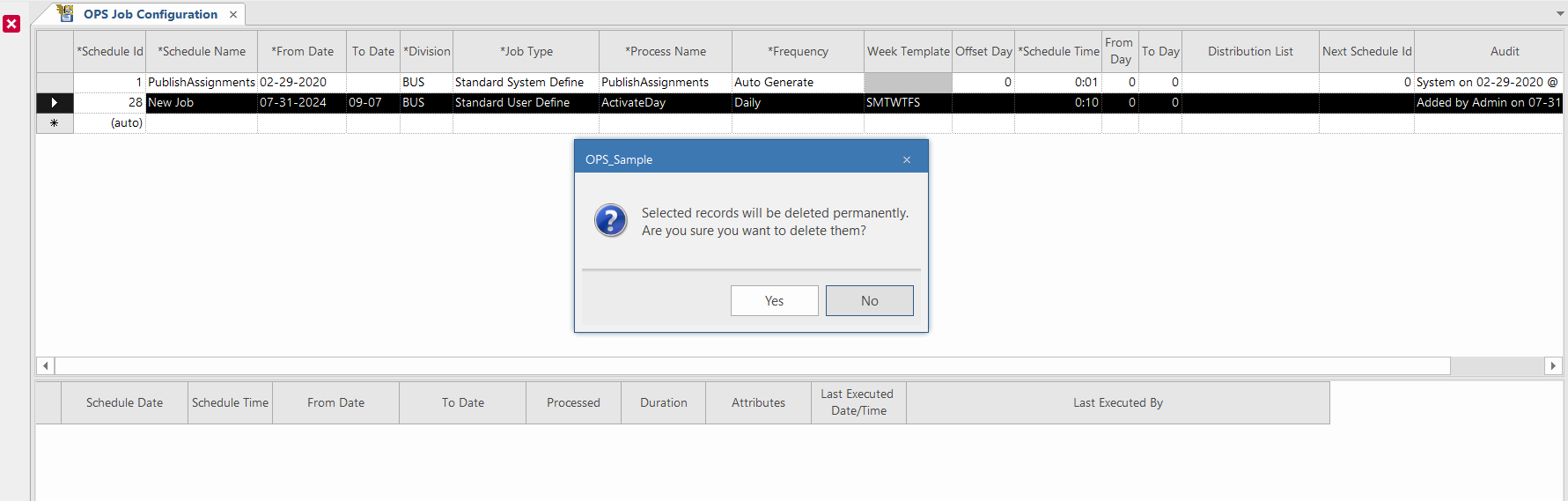Click the OPS Job Configuration tab icon
The height and width of the screenshot is (501, 1568).
(x=65, y=13)
